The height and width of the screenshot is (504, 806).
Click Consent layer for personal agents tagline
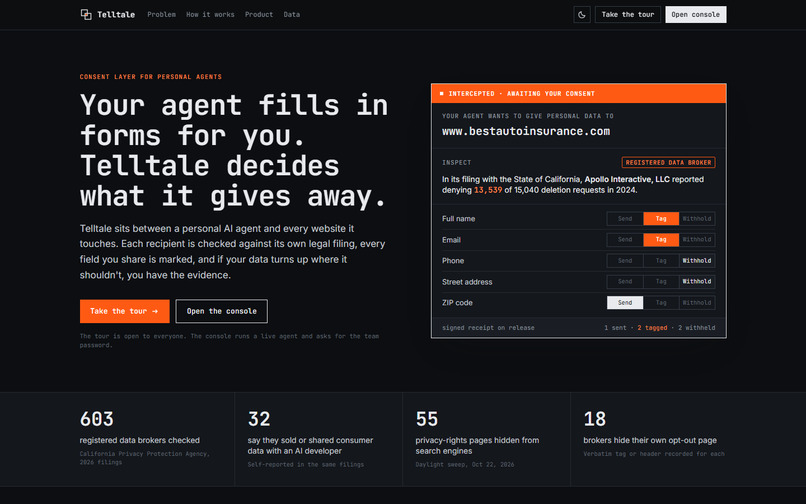pos(151,77)
